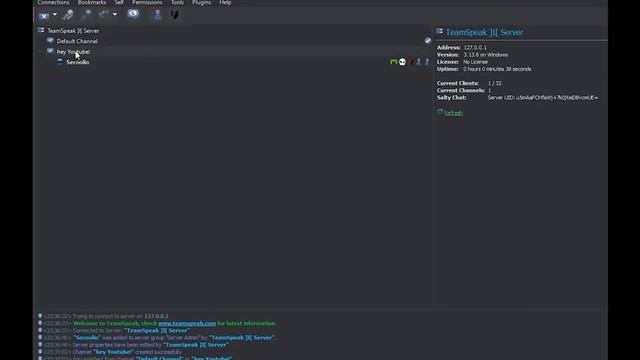Open the Plugins menu
Screen dimensions: 640x360
(202, 2)
